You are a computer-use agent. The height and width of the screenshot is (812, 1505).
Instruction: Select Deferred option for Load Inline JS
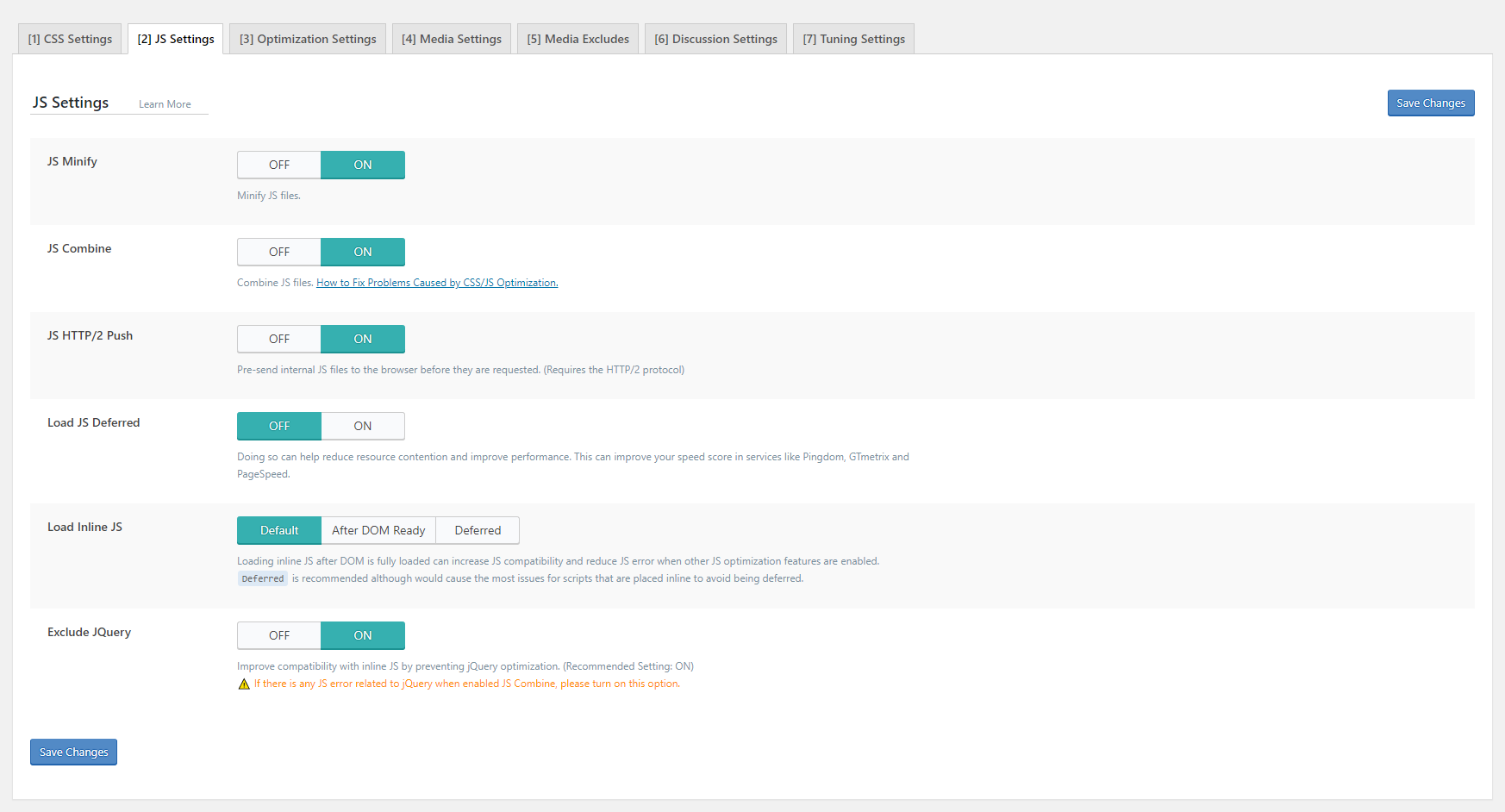(478, 530)
